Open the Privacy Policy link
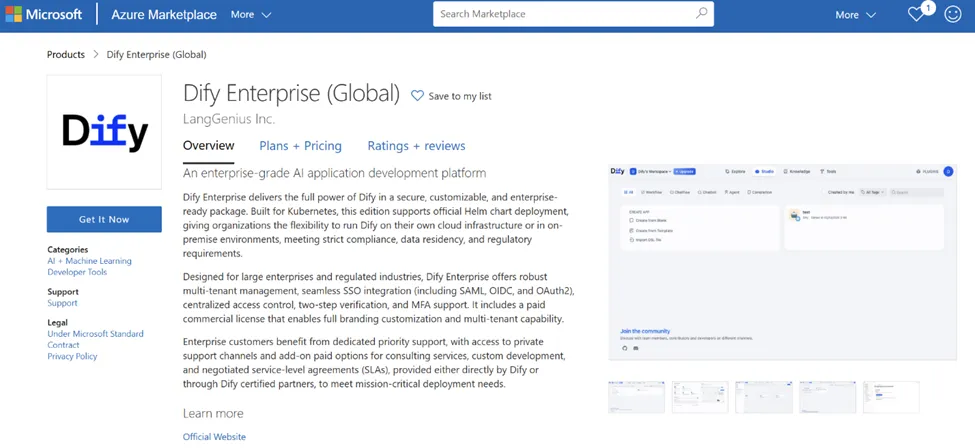Screen dimensions: 975x448 click(72, 357)
